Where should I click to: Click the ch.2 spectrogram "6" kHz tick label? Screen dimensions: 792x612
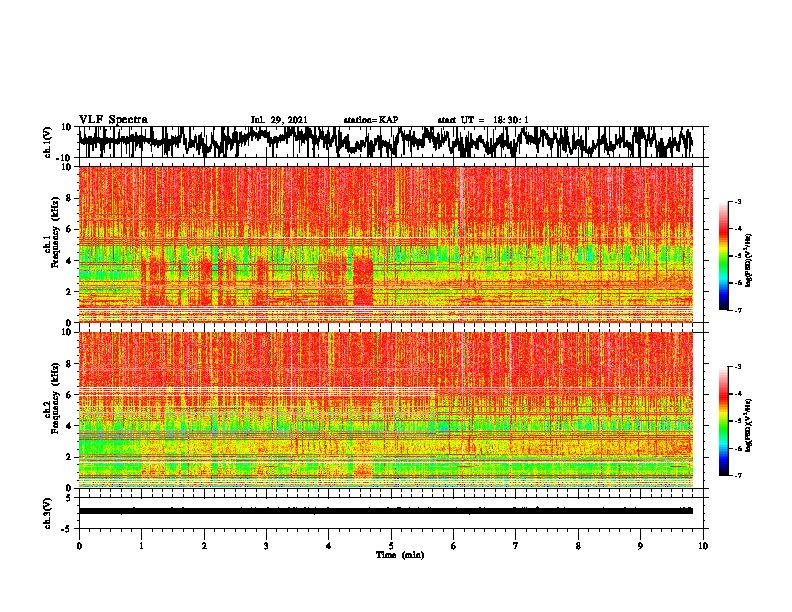[x=69, y=395]
